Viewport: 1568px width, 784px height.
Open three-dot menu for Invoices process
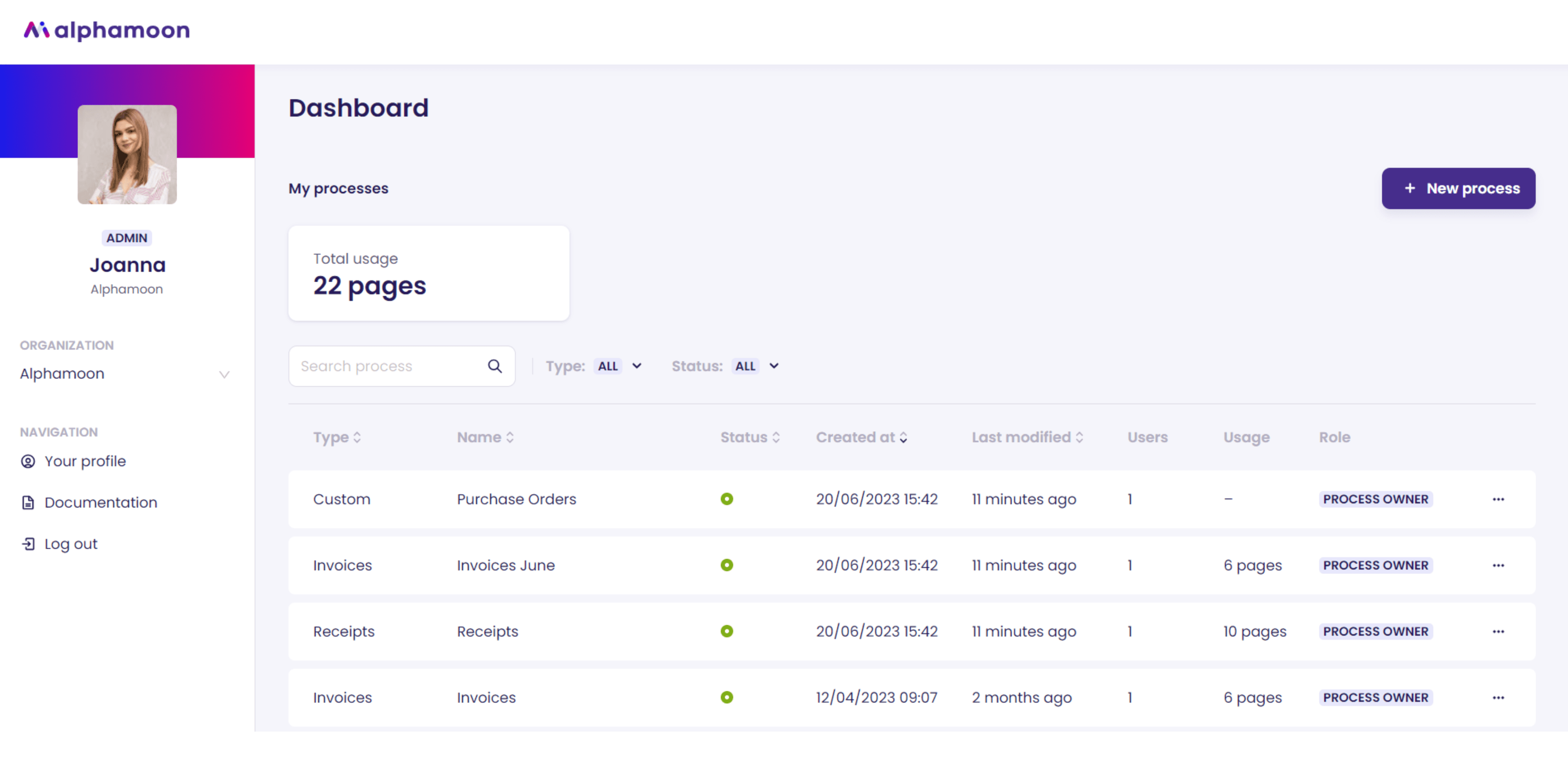(1498, 697)
